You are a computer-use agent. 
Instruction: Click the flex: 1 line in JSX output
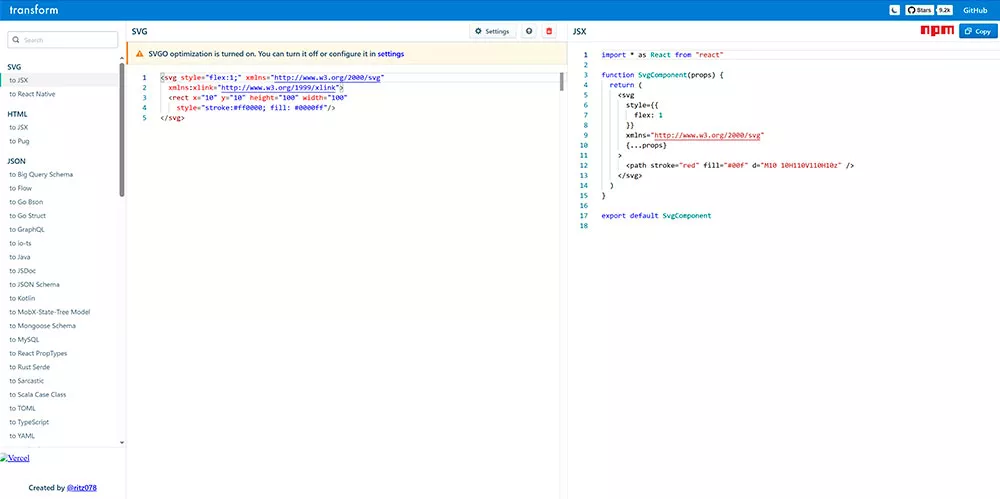click(x=649, y=115)
